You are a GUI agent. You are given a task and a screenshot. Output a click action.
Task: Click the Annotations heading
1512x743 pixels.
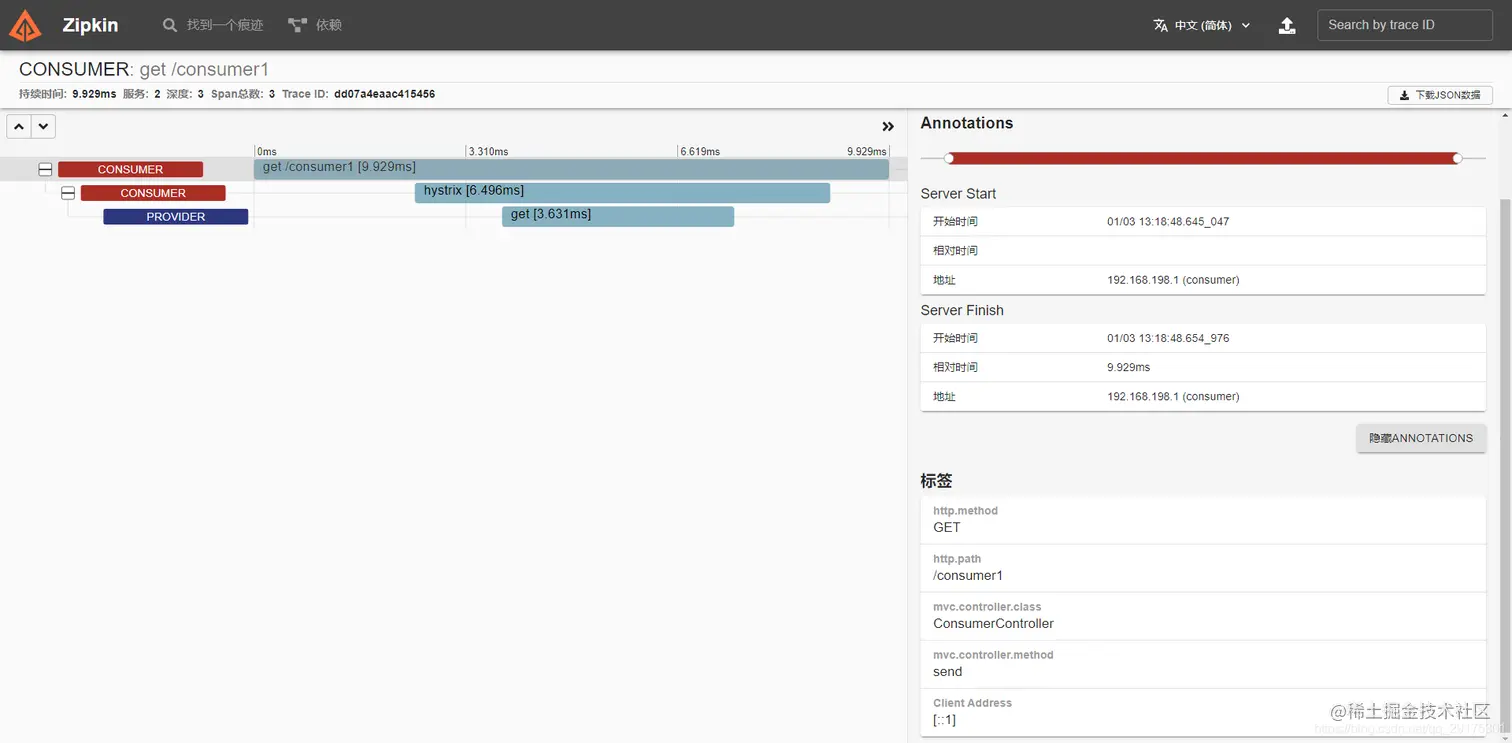[967, 123]
